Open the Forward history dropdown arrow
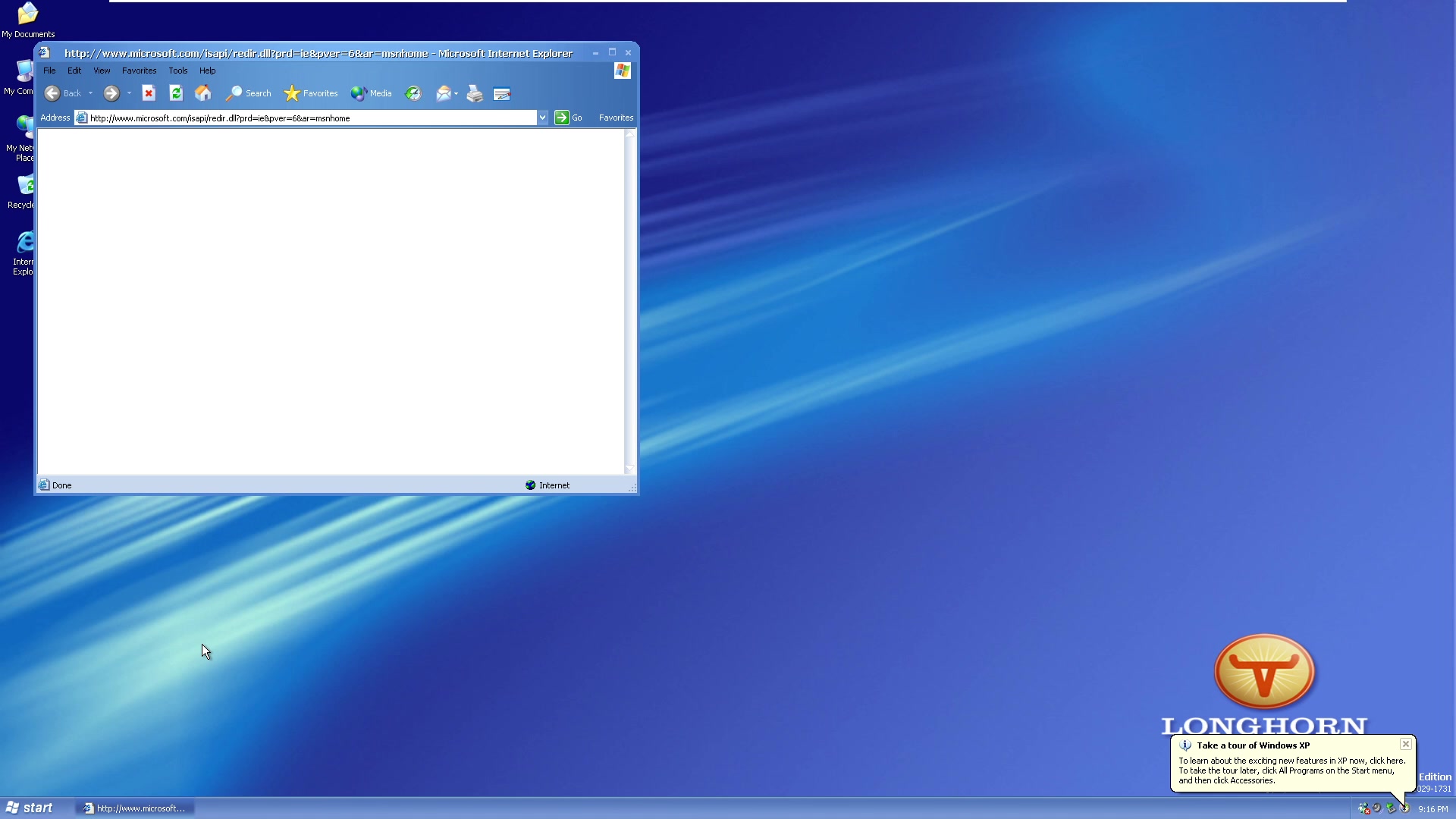1456x819 pixels. 129,93
